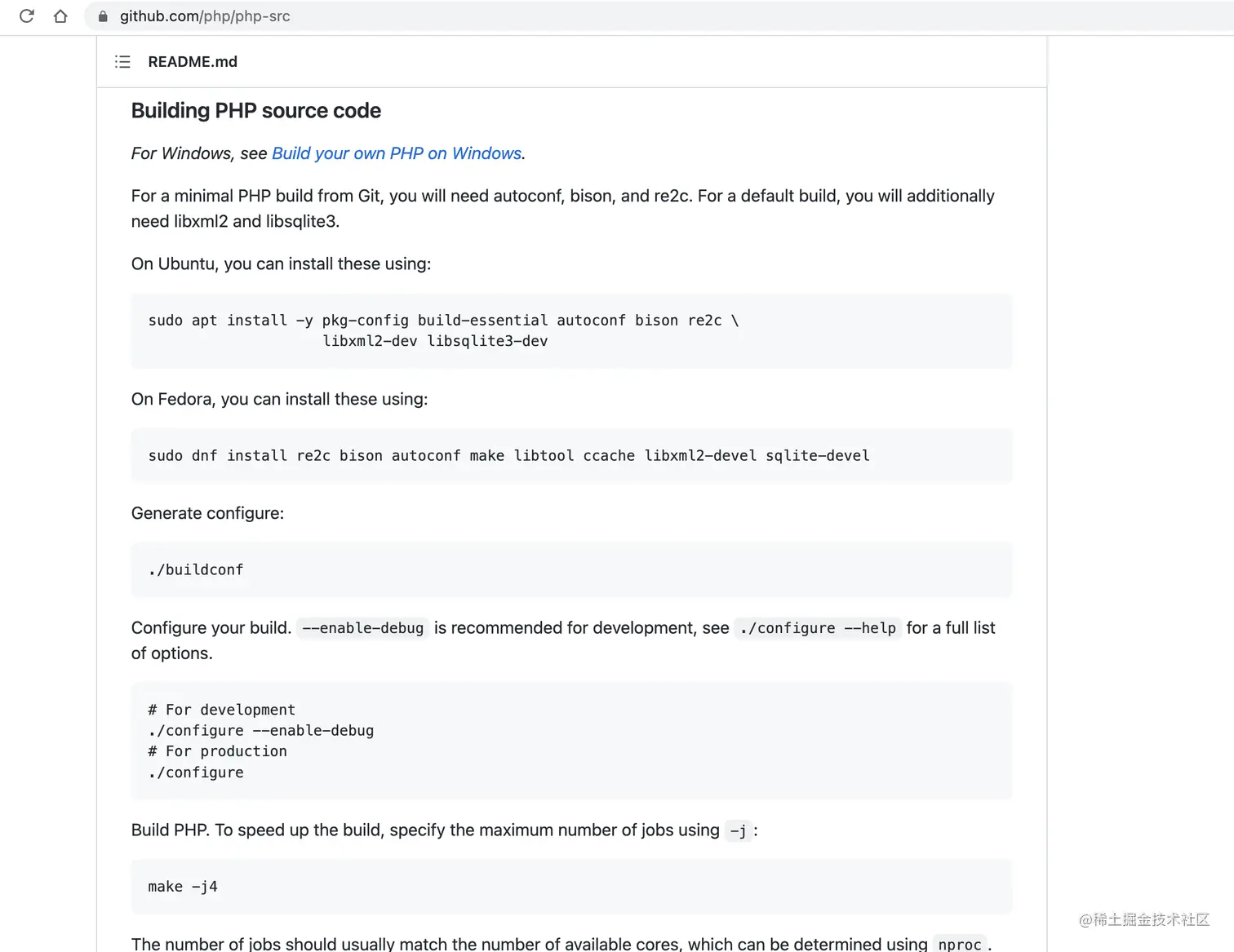Click the make -j4 code block
1234x952 pixels.
571,886
